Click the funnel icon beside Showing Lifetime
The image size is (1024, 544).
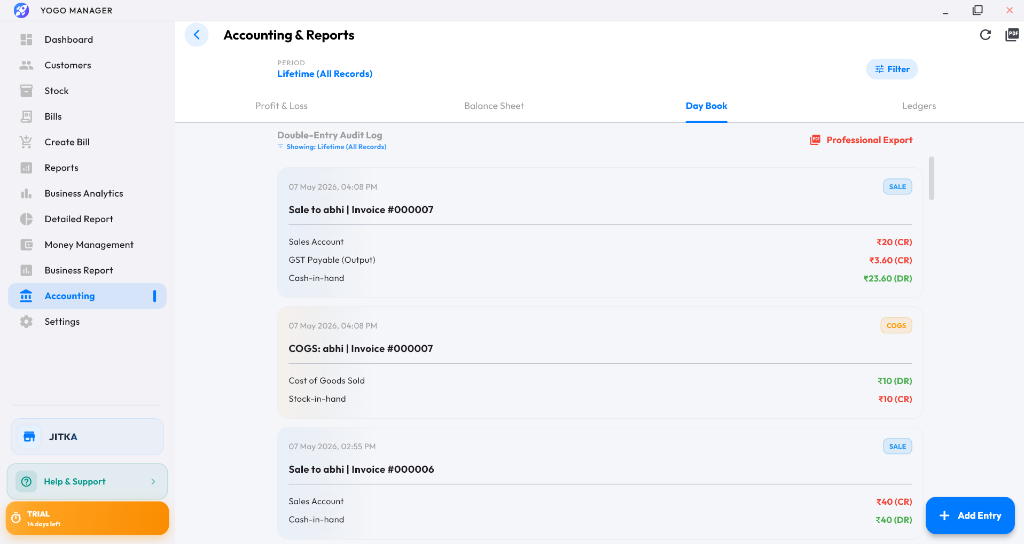coord(281,147)
